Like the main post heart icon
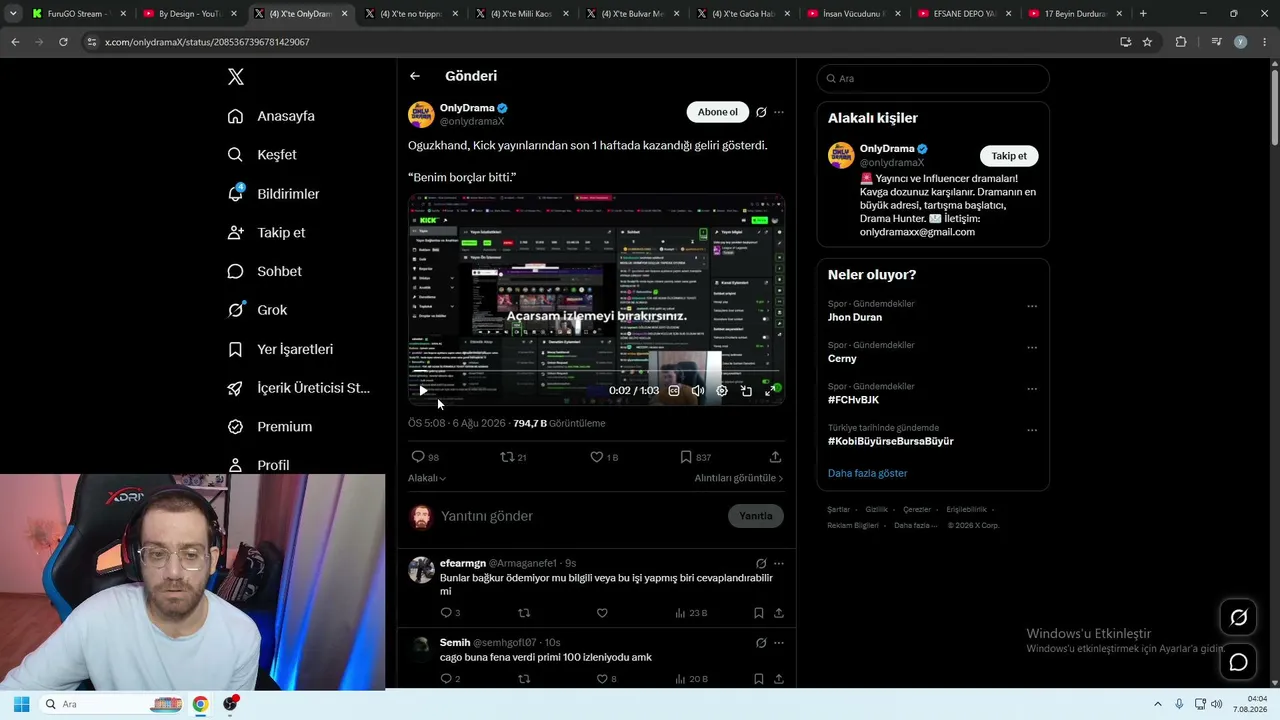Viewport: 1280px width, 720px height. pos(604,457)
